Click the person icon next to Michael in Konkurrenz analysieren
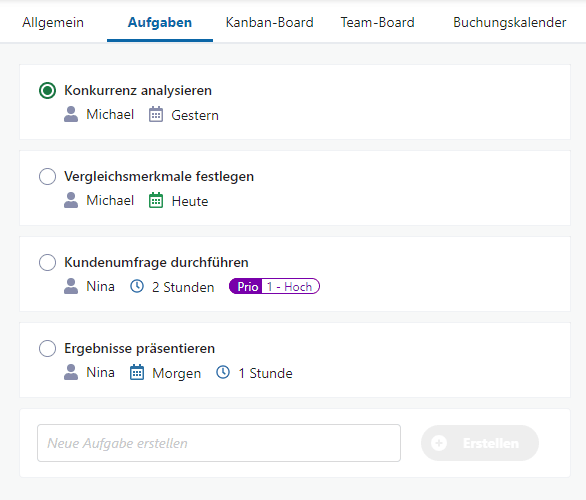 click(71, 114)
